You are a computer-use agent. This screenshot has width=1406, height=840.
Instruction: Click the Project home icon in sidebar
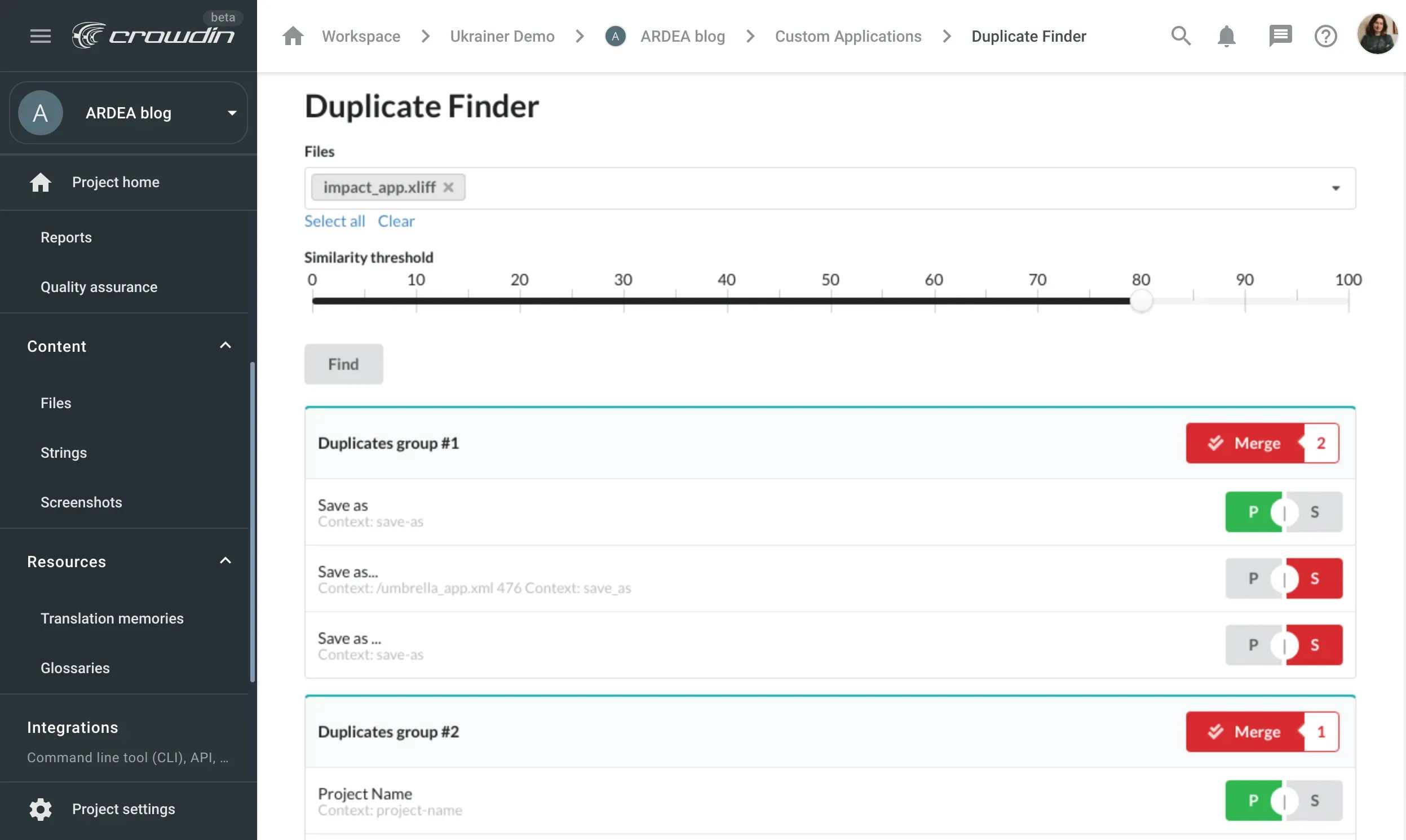[x=40, y=182]
